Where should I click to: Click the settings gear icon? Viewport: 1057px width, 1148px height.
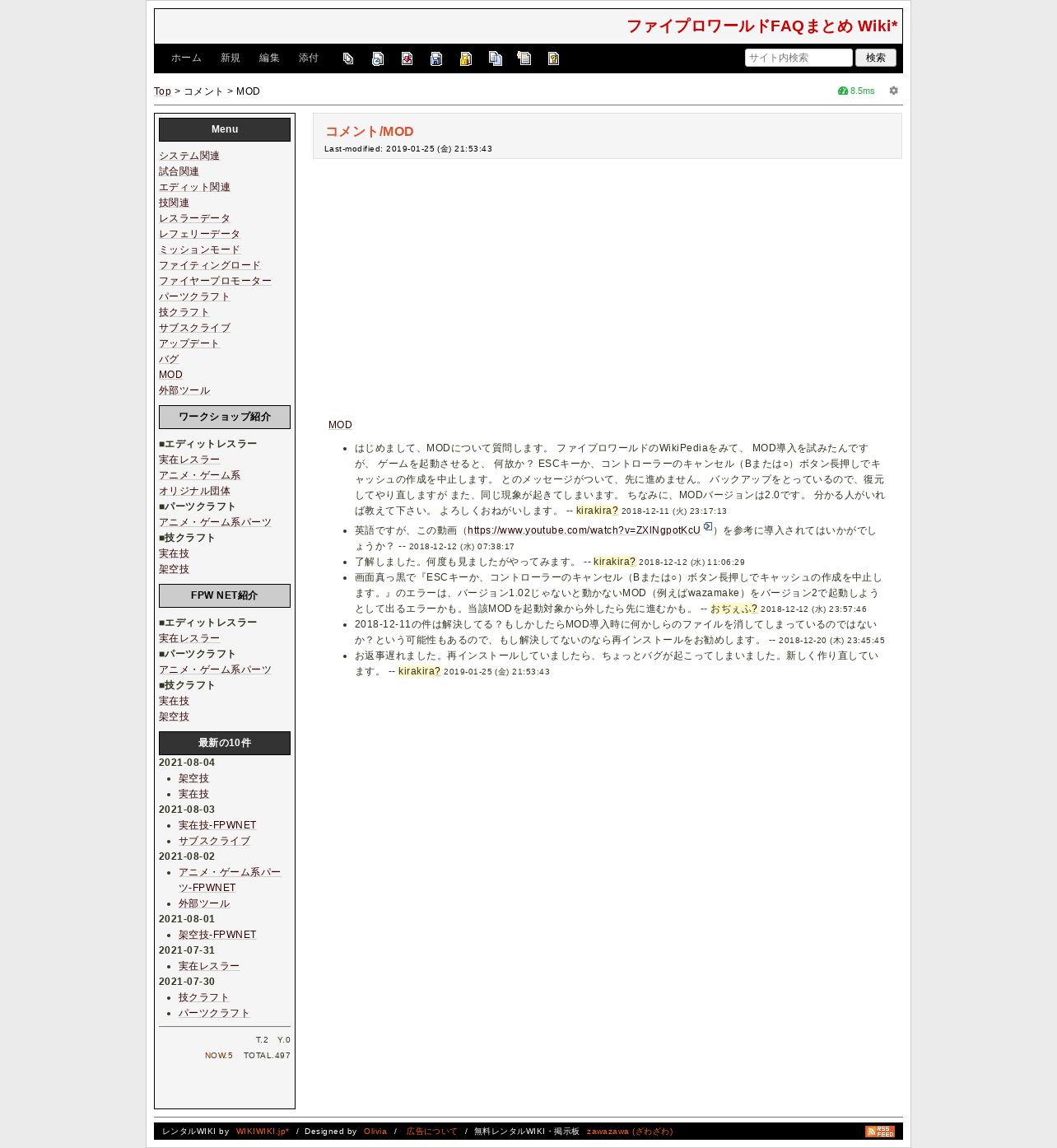pos(893,91)
